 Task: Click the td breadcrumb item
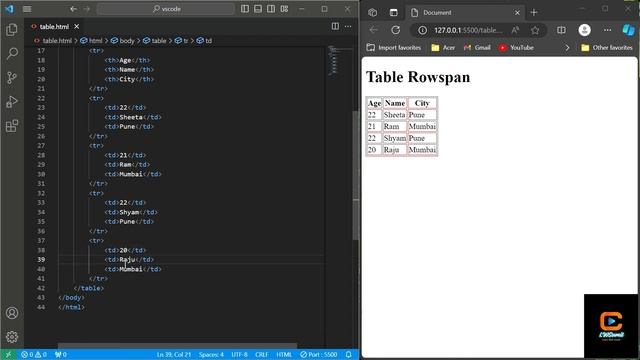[x=204, y=41]
